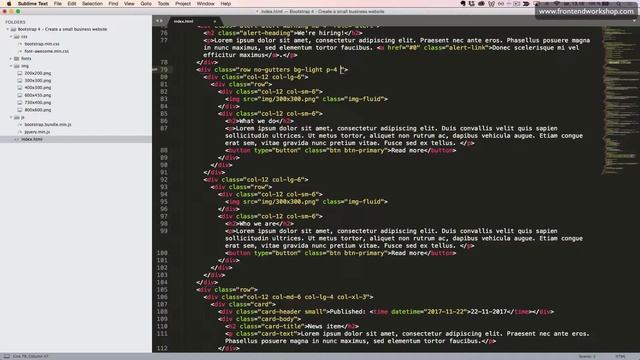Close the index.html tab

[x=215, y=21]
